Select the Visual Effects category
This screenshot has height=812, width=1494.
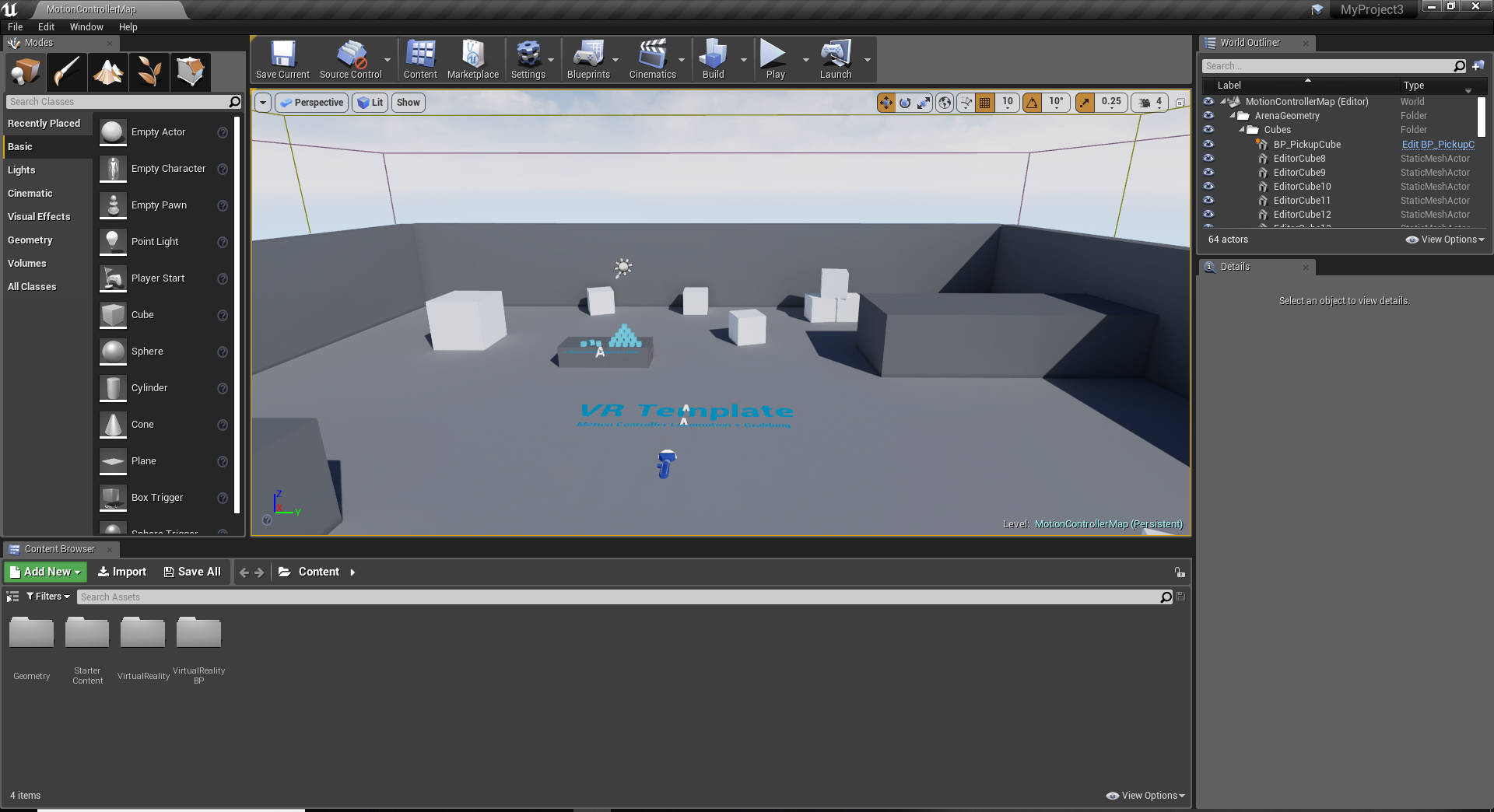47,217
